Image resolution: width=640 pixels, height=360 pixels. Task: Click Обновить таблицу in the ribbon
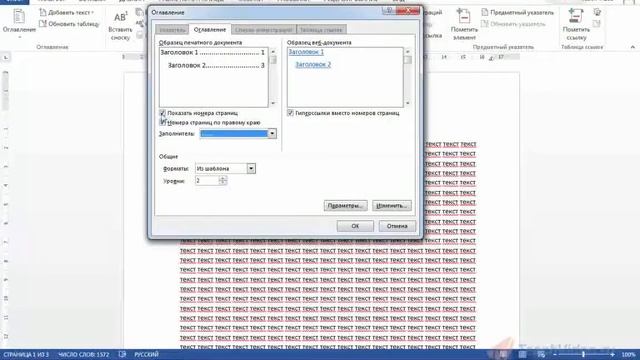(x=69, y=24)
